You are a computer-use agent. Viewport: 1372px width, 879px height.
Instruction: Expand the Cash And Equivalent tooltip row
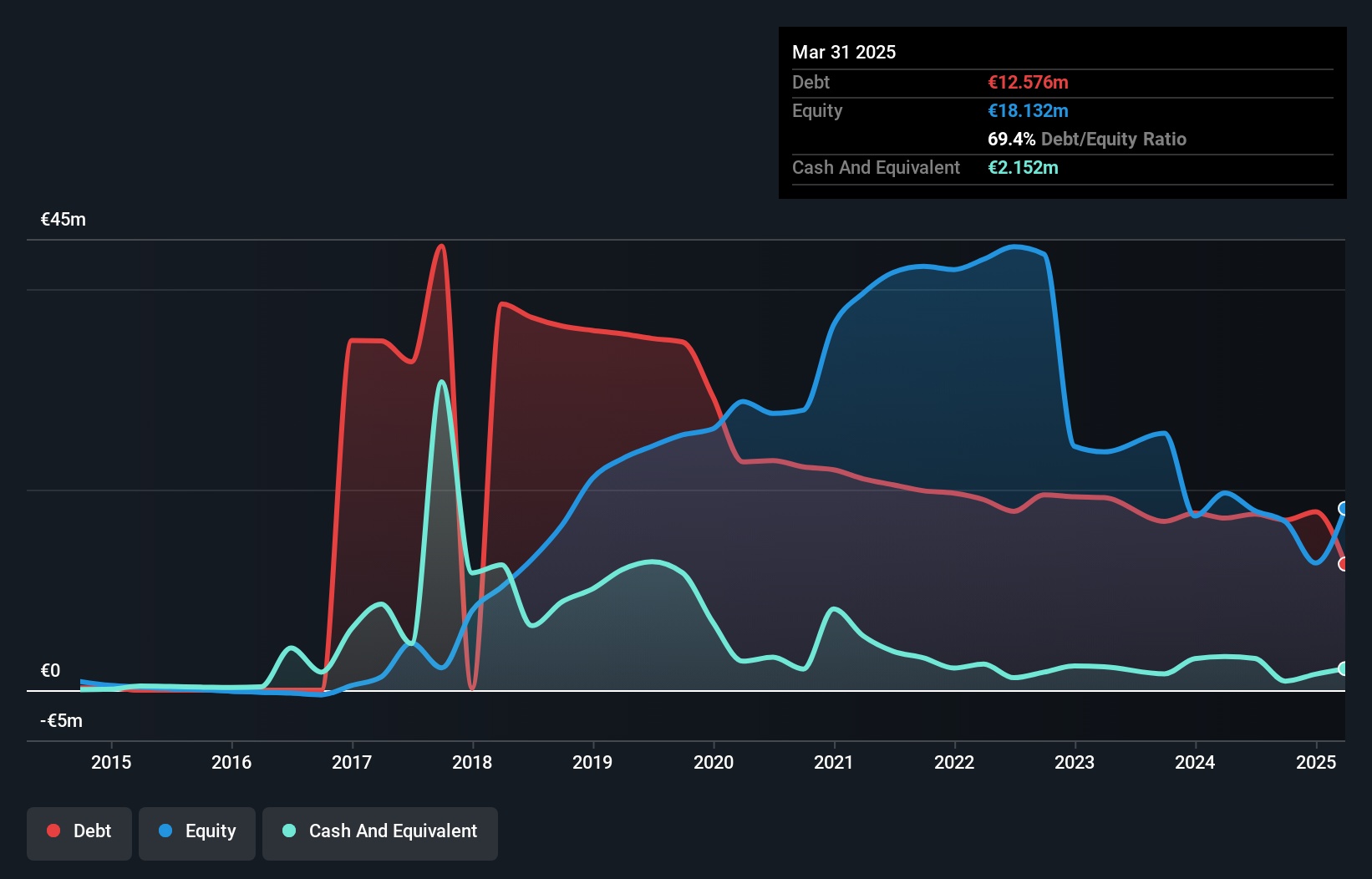pyautogui.click(x=875, y=167)
